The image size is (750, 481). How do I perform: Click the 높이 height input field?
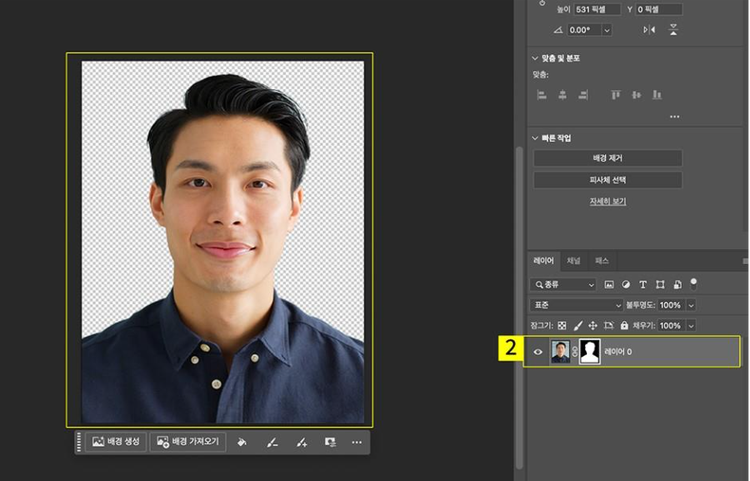click(596, 9)
